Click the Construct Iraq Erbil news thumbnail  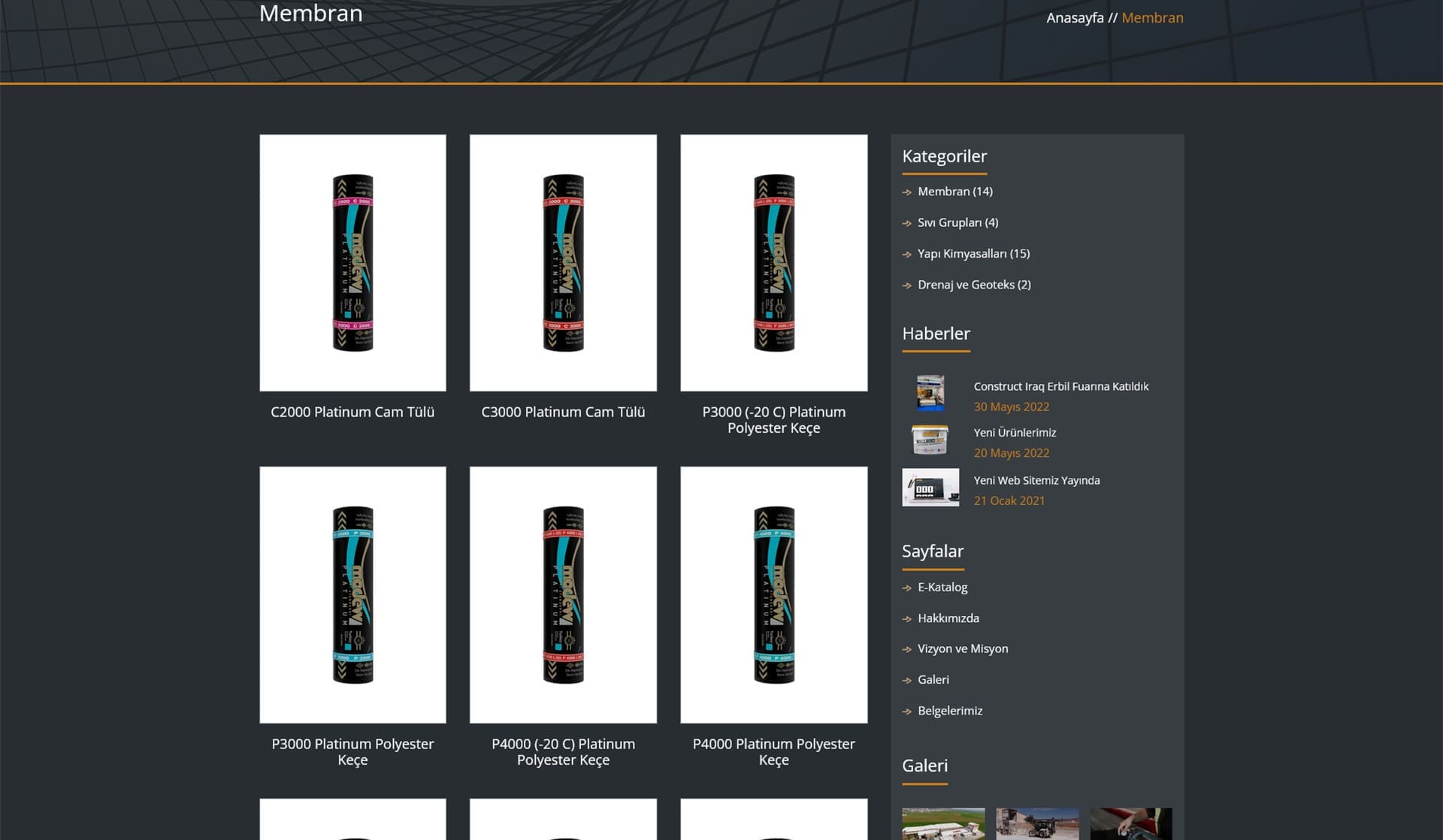click(930, 392)
